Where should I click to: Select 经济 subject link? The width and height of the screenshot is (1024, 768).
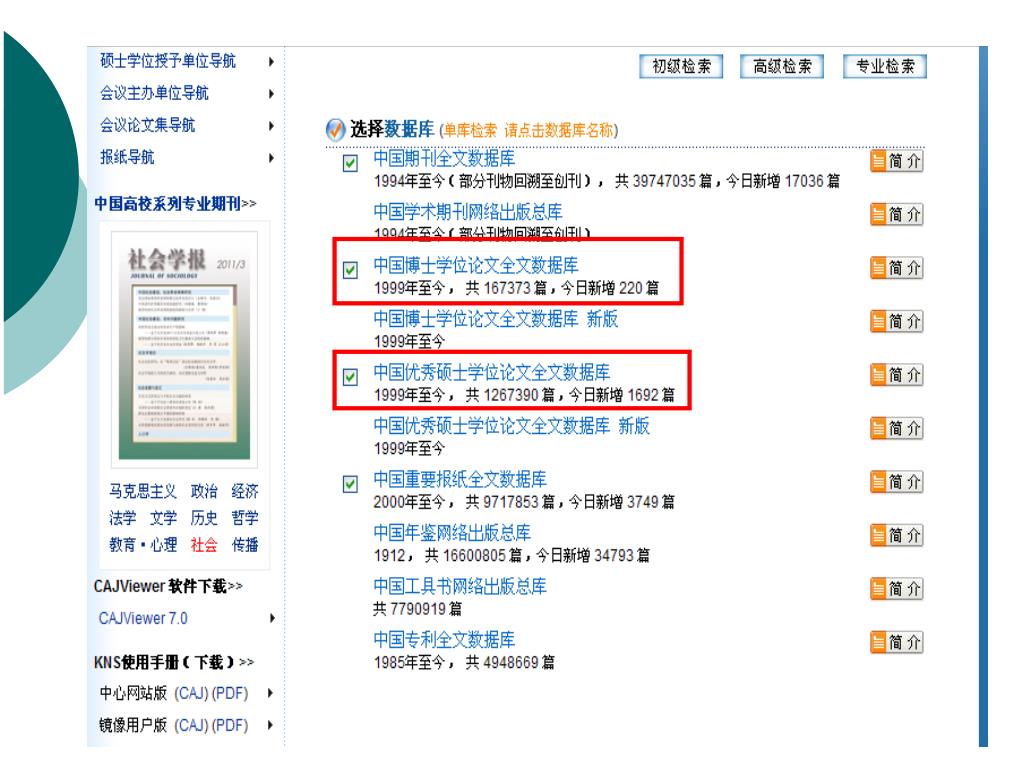coord(245,491)
